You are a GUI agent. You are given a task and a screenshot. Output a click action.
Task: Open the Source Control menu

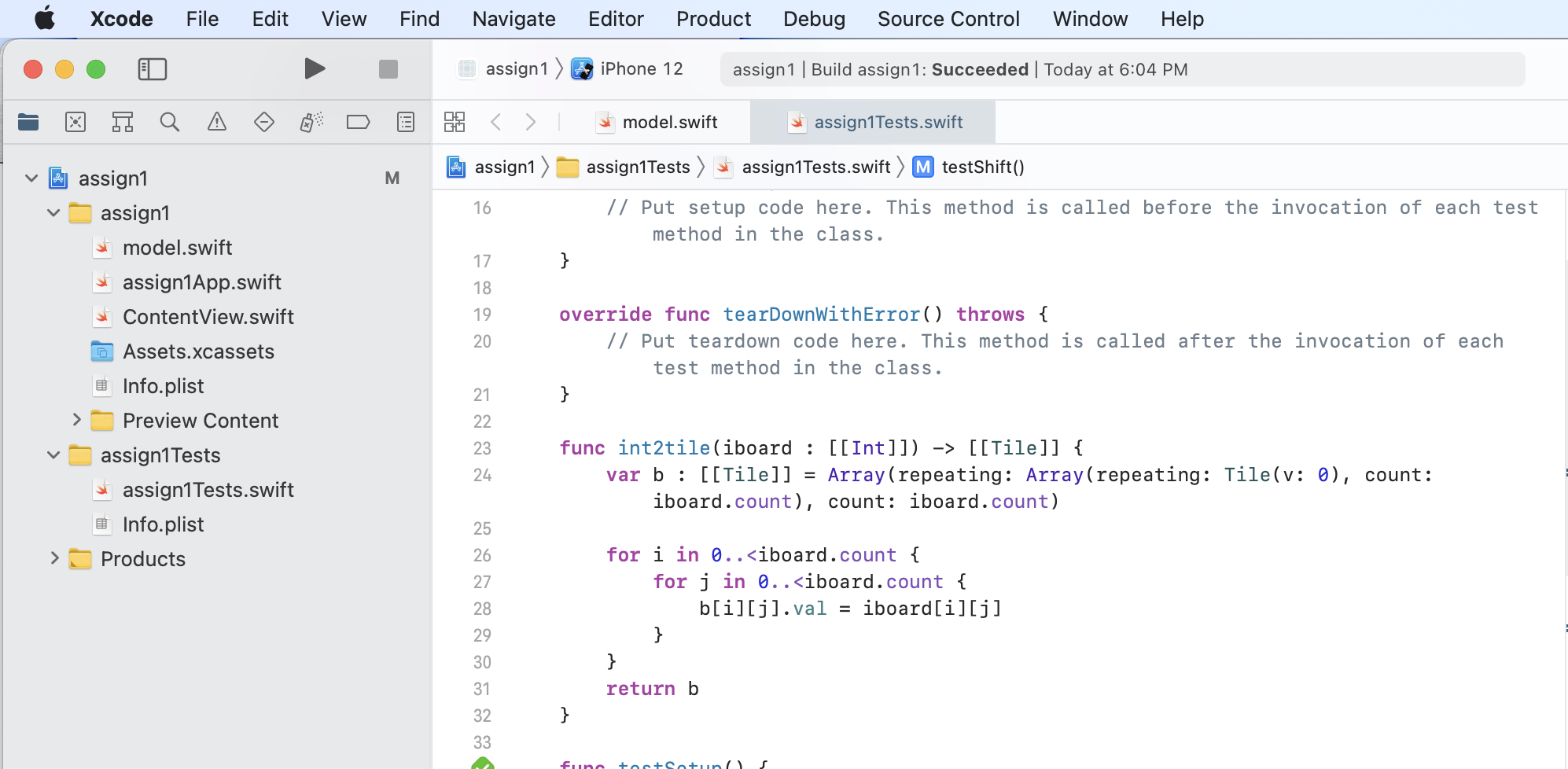[x=948, y=19]
